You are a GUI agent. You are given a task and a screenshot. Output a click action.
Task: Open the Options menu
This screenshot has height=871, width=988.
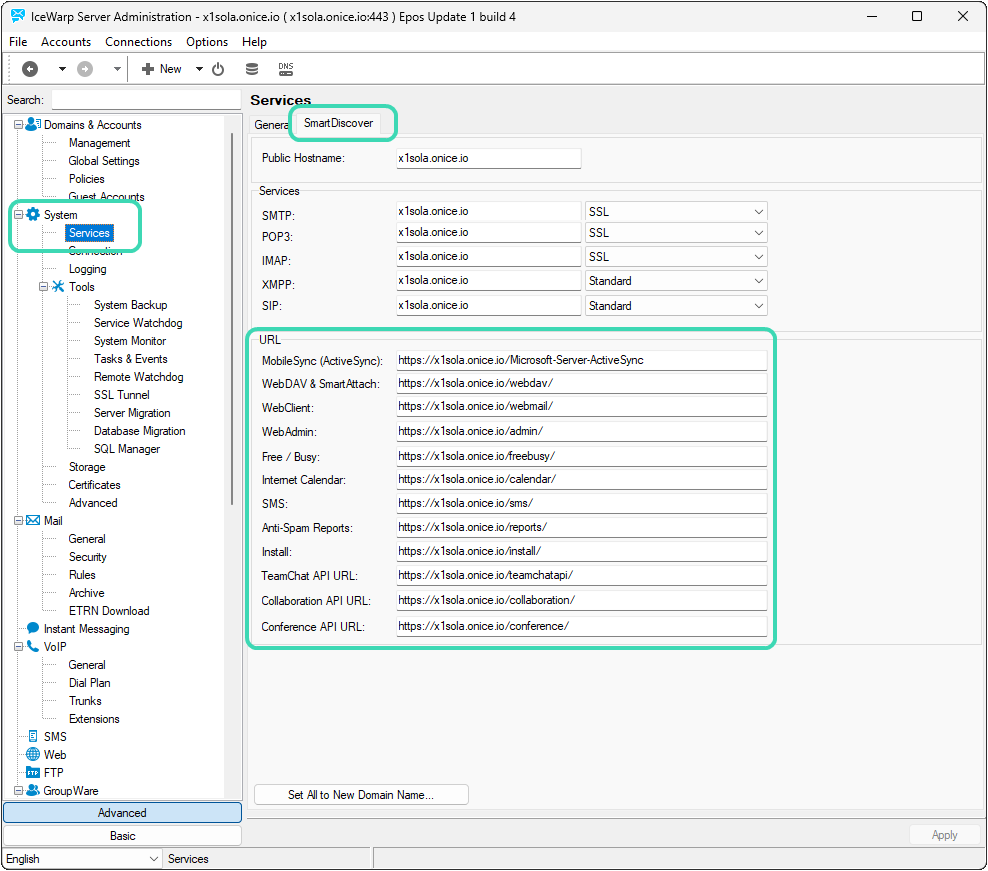207,42
